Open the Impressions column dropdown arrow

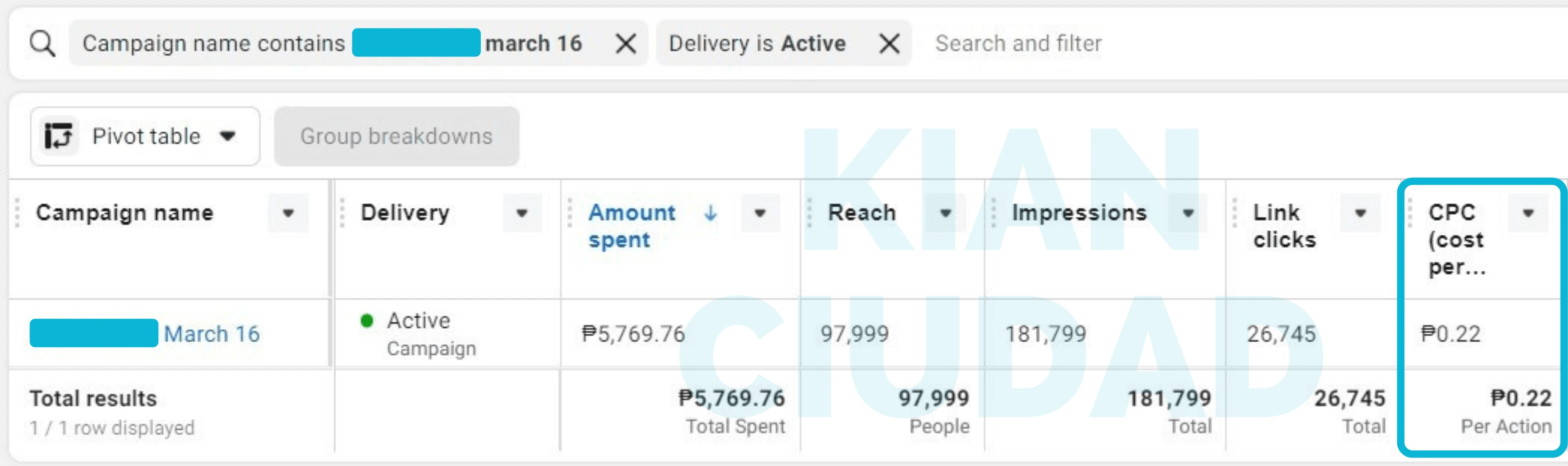point(1188,213)
